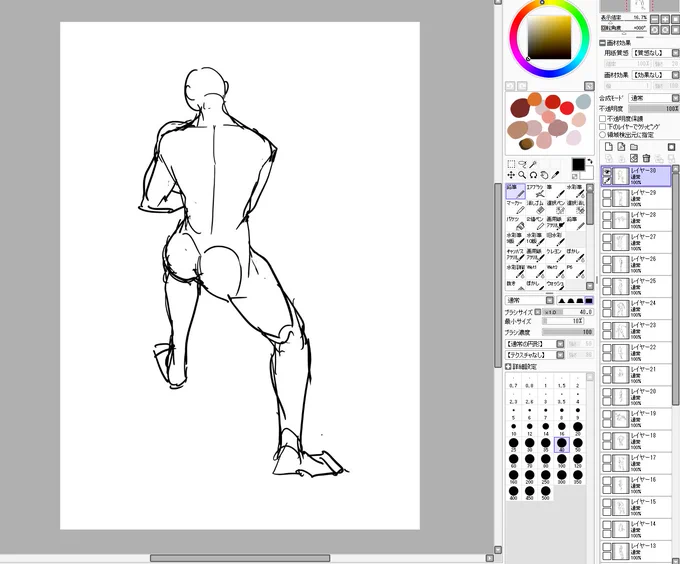Select the flat brush edge shape
The width and height of the screenshot is (680, 564).
pos(588,300)
